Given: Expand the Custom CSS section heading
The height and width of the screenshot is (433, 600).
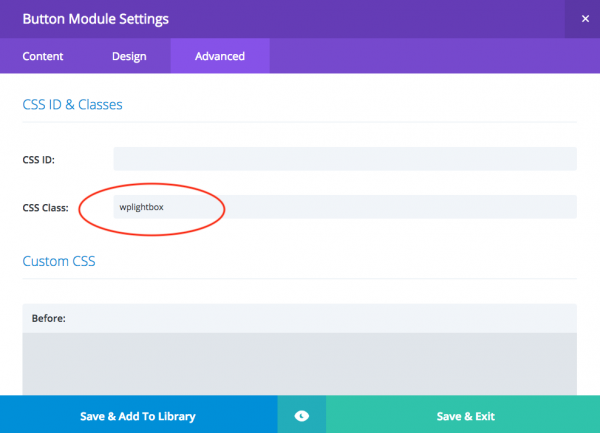Looking at the screenshot, I should (59, 261).
